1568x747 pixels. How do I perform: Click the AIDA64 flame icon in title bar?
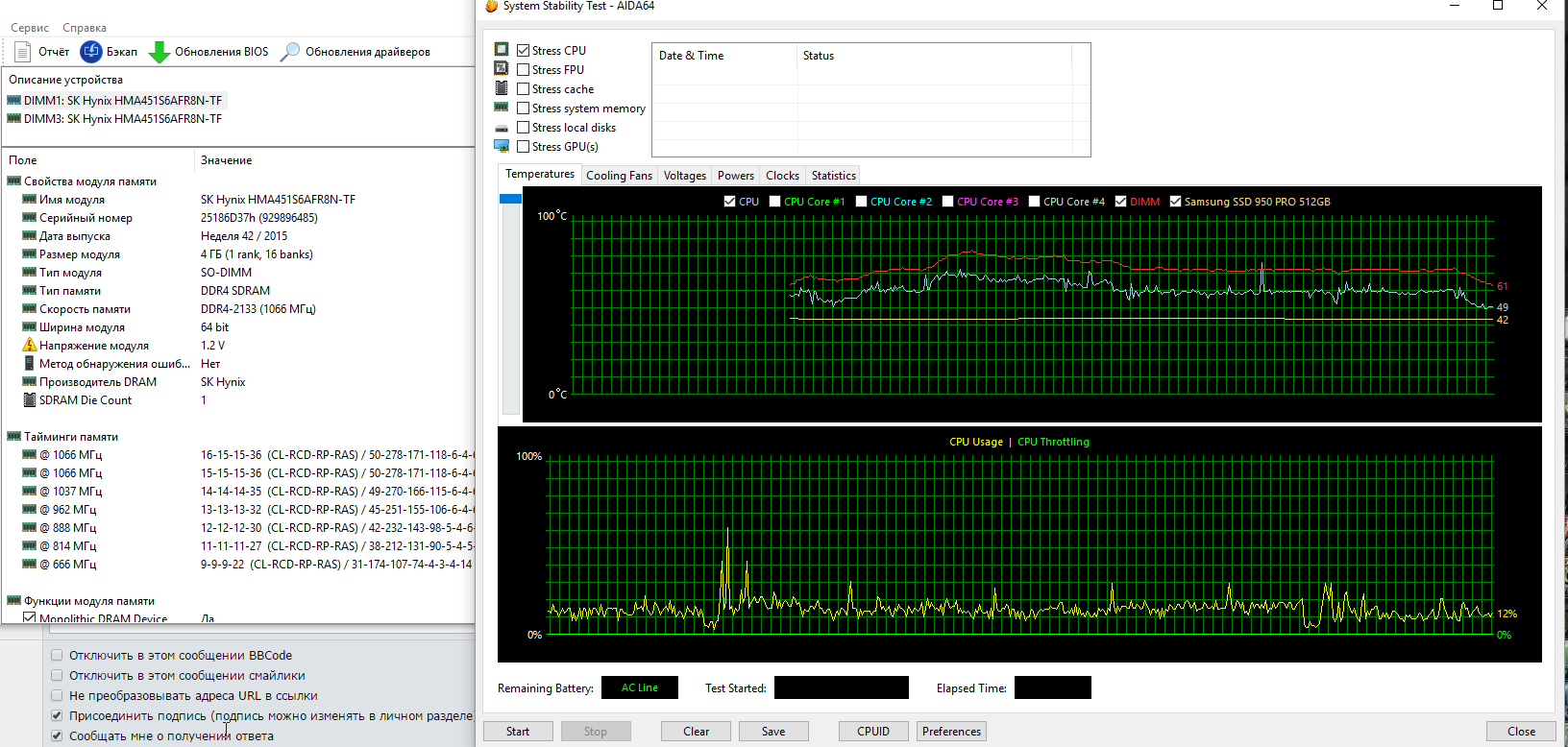tap(492, 6)
